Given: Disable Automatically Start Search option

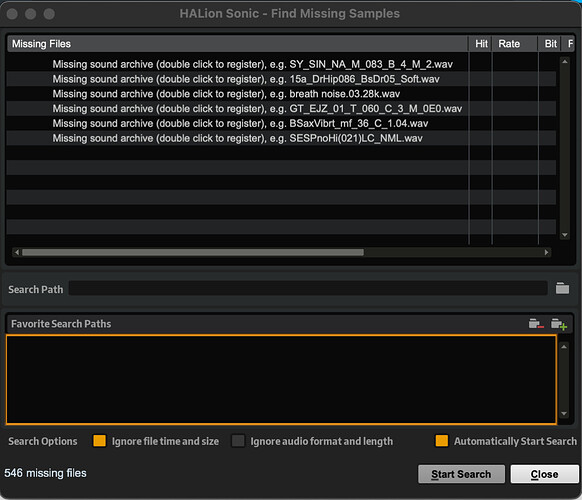Looking at the screenshot, I should pyautogui.click(x=441, y=441).
